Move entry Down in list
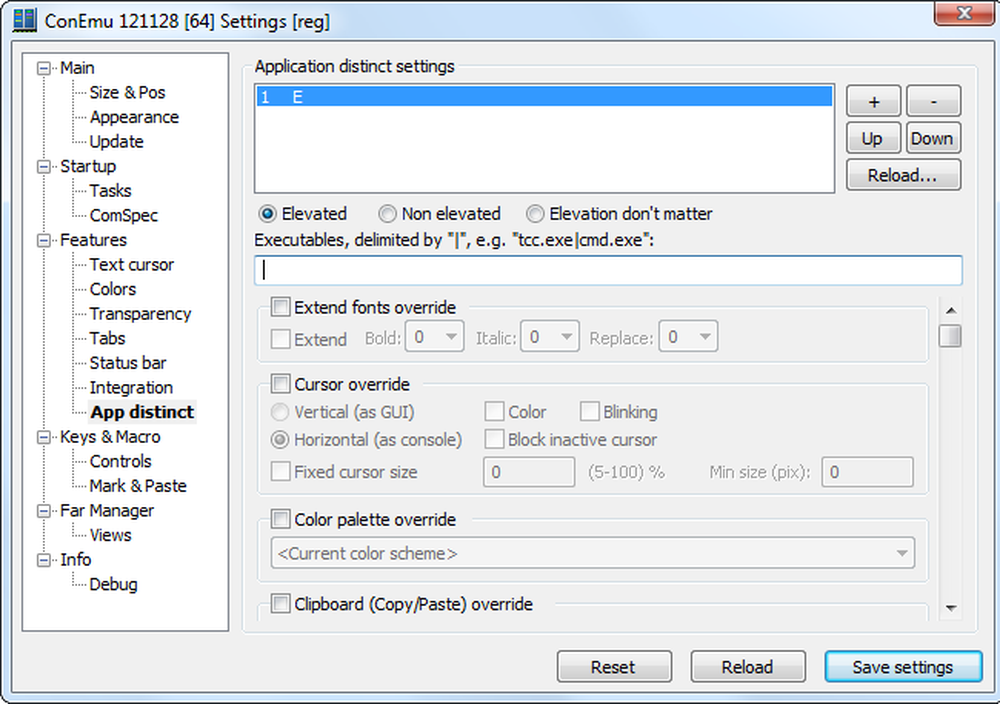Screen dimensions: 1000x704 tap(933, 138)
